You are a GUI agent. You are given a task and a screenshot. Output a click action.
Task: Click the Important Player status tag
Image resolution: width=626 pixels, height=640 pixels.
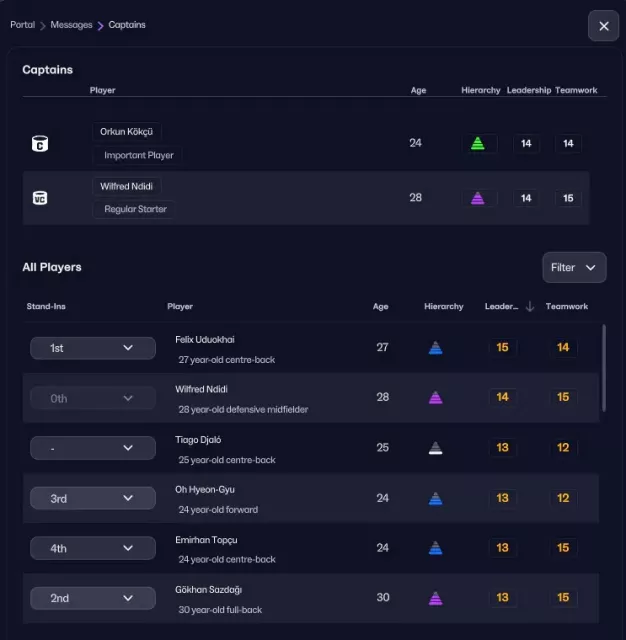click(x=139, y=155)
